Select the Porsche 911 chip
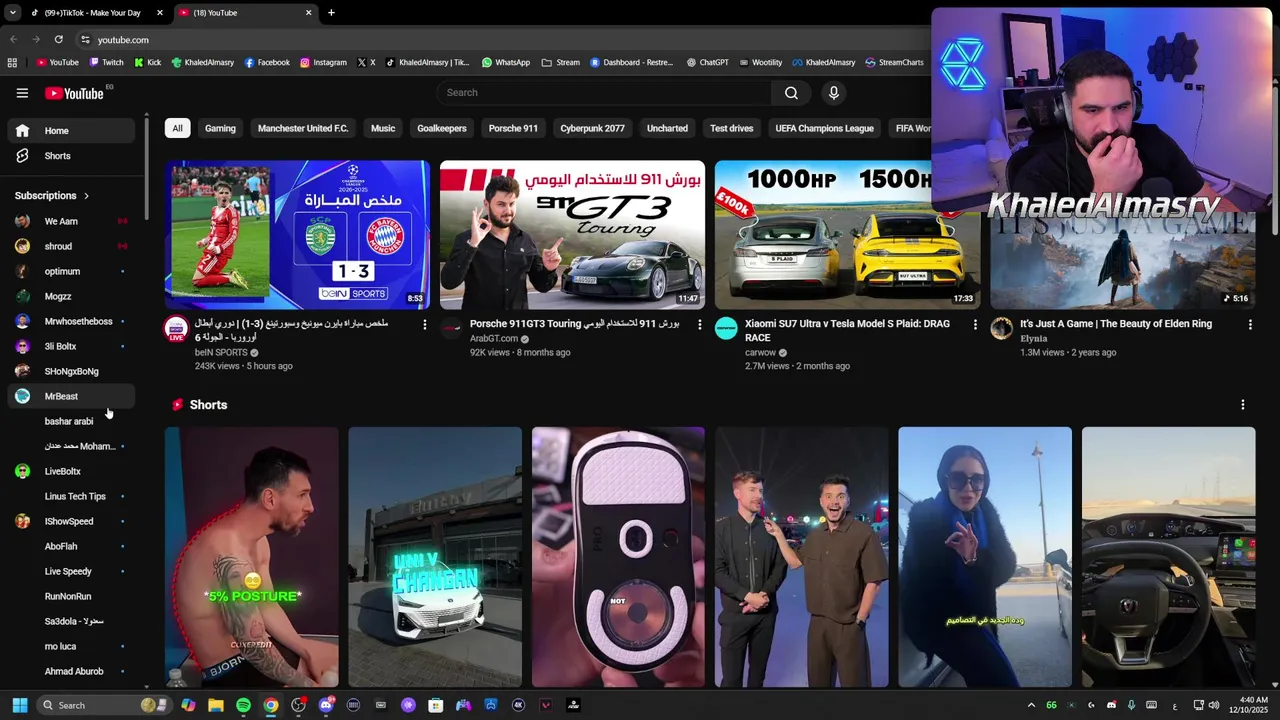The image size is (1280, 720). coord(513,128)
